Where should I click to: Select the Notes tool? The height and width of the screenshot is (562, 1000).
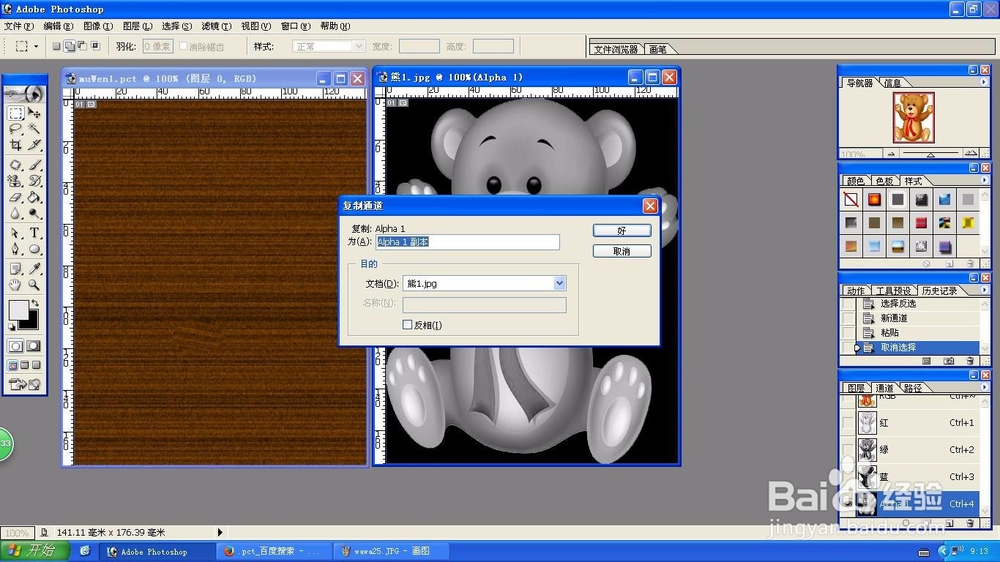coord(16,269)
